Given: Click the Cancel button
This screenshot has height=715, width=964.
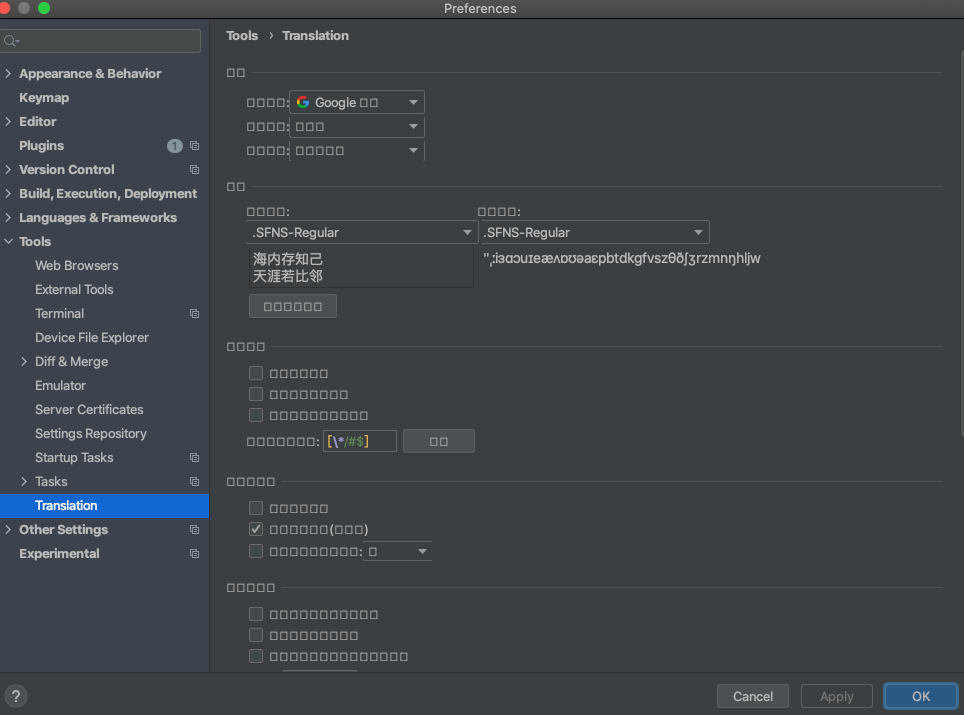Looking at the screenshot, I should [753, 696].
